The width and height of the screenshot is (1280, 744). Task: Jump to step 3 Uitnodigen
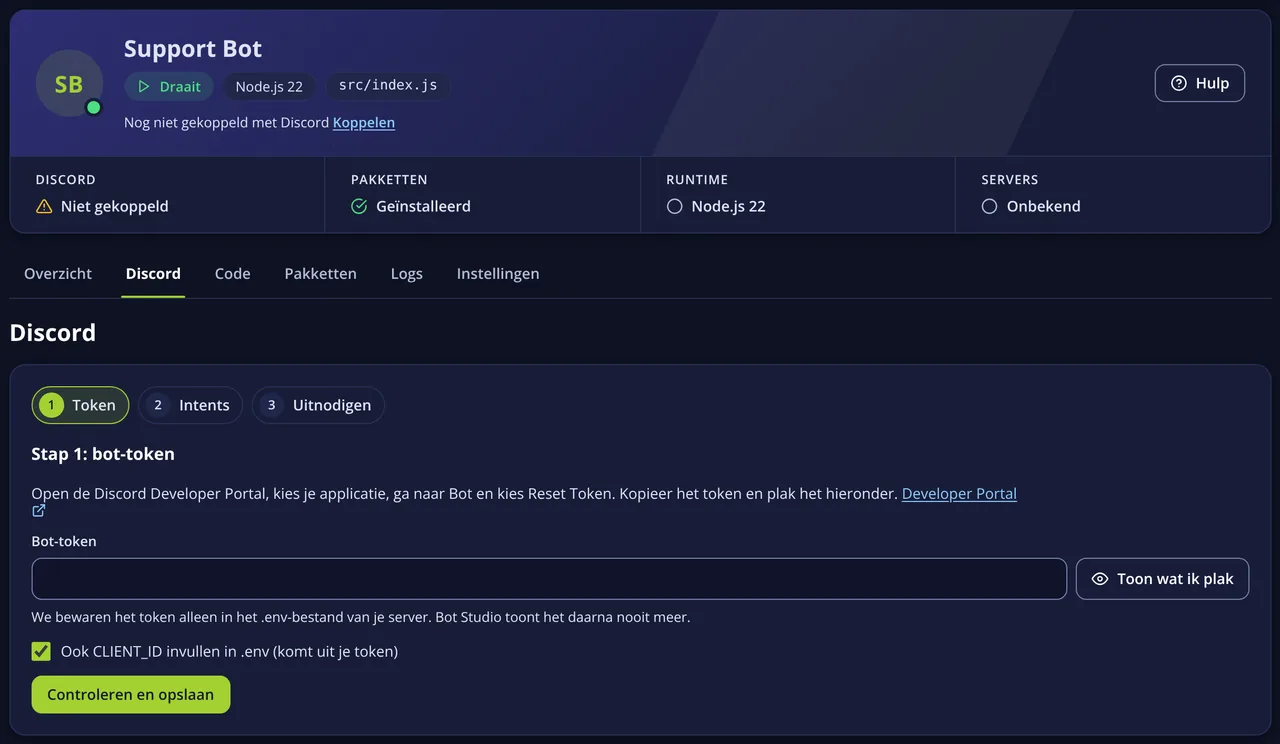point(318,405)
